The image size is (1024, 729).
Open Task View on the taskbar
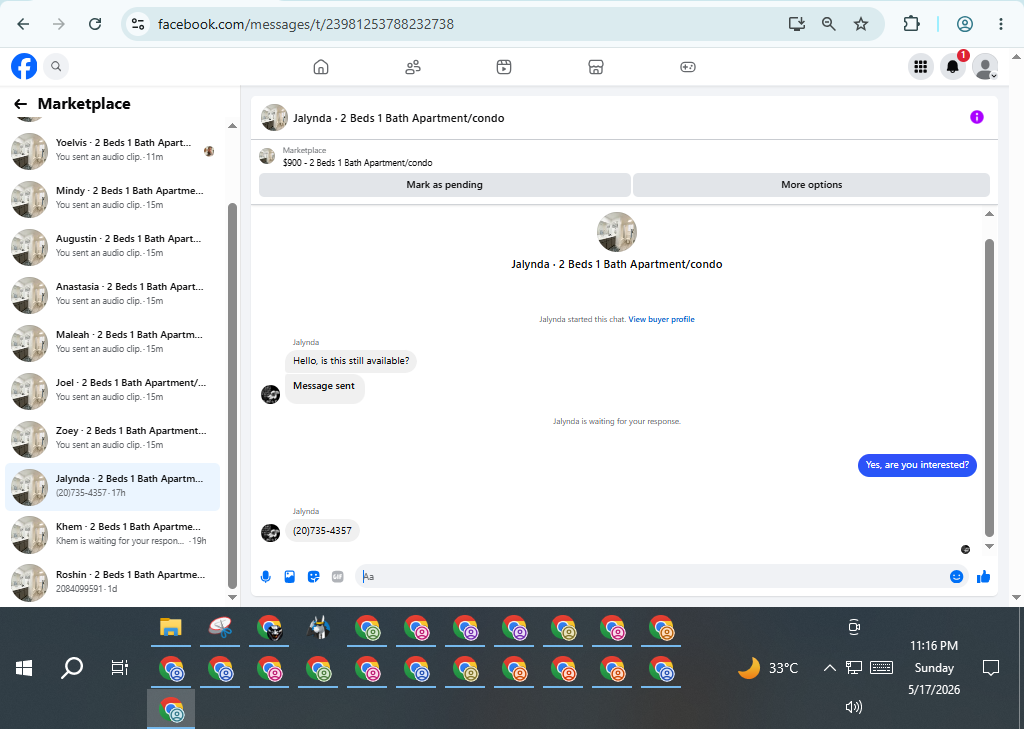click(x=120, y=668)
